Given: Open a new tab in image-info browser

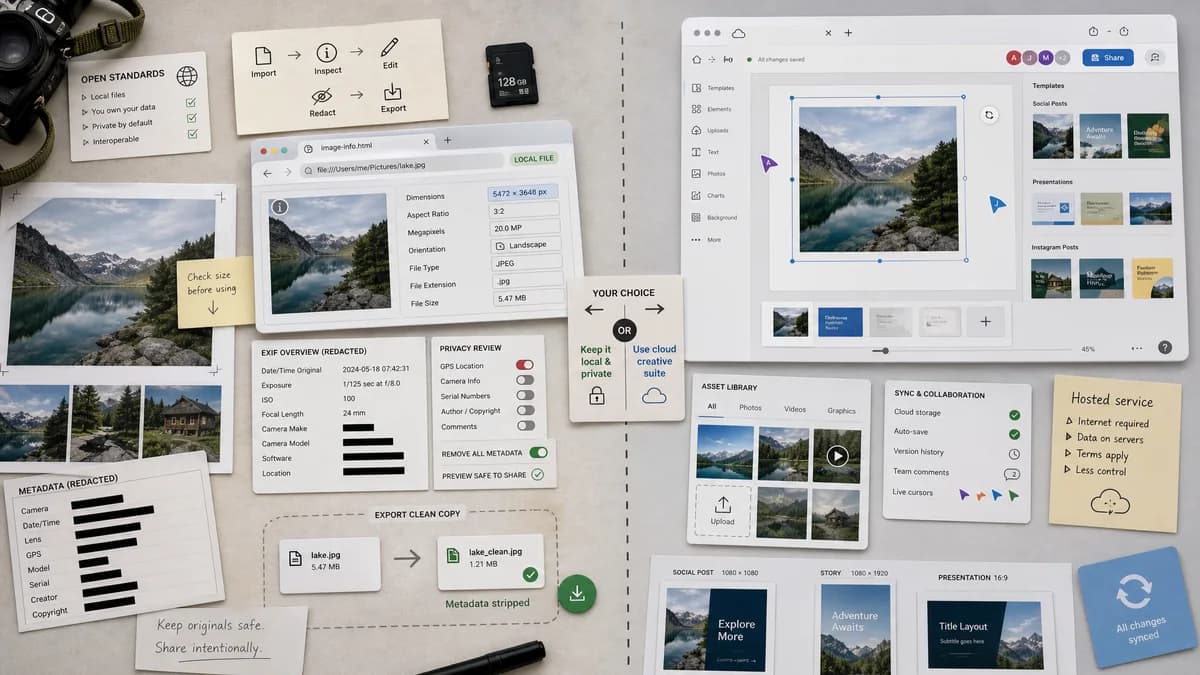Looking at the screenshot, I should 447,140.
